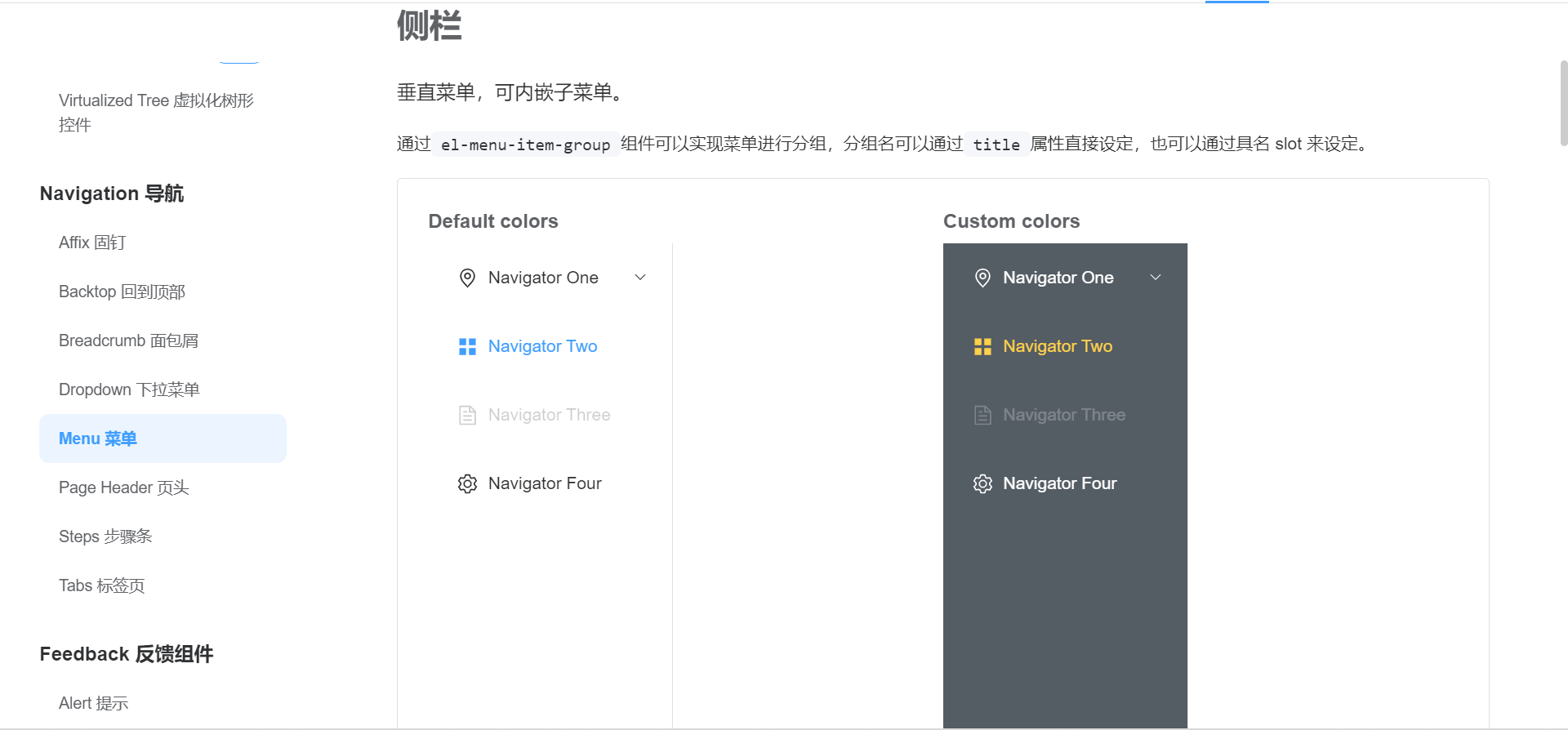Click the 侧栏 section heading
The height and width of the screenshot is (730, 1568).
(430, 25)
